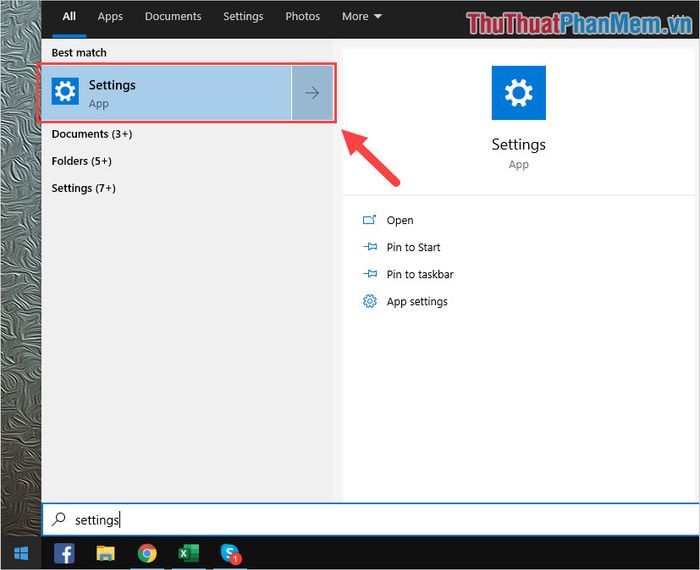Click the Windows Start button
Viewport: 700px width, 570px height.
pyautogui.click(x=21, y=553)
